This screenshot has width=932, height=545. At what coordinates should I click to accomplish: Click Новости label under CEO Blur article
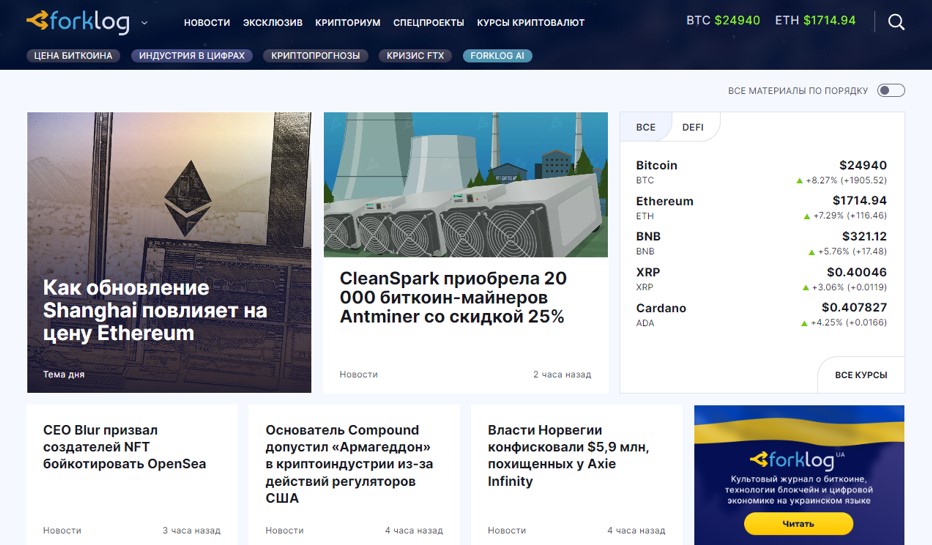click(x=62, y=530)
